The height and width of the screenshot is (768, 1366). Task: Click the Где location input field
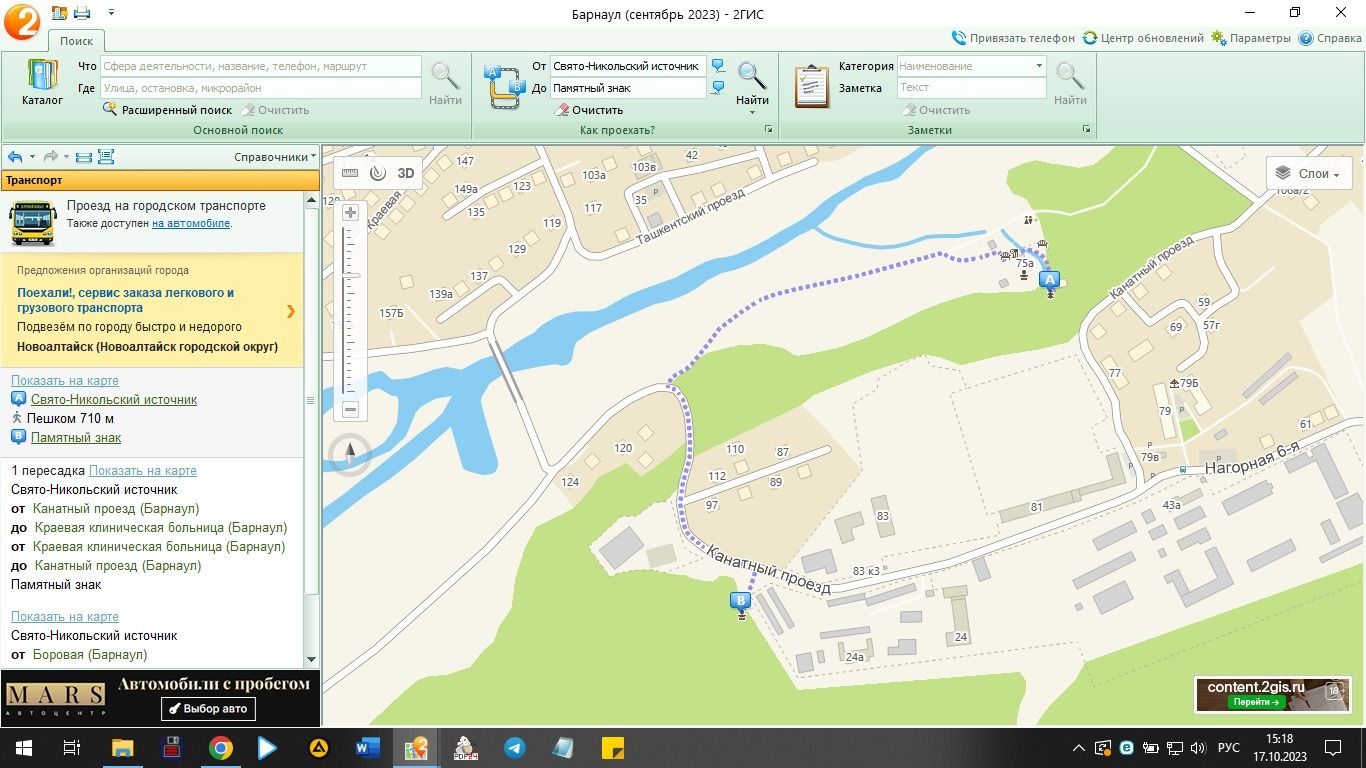tap(260, 88)
